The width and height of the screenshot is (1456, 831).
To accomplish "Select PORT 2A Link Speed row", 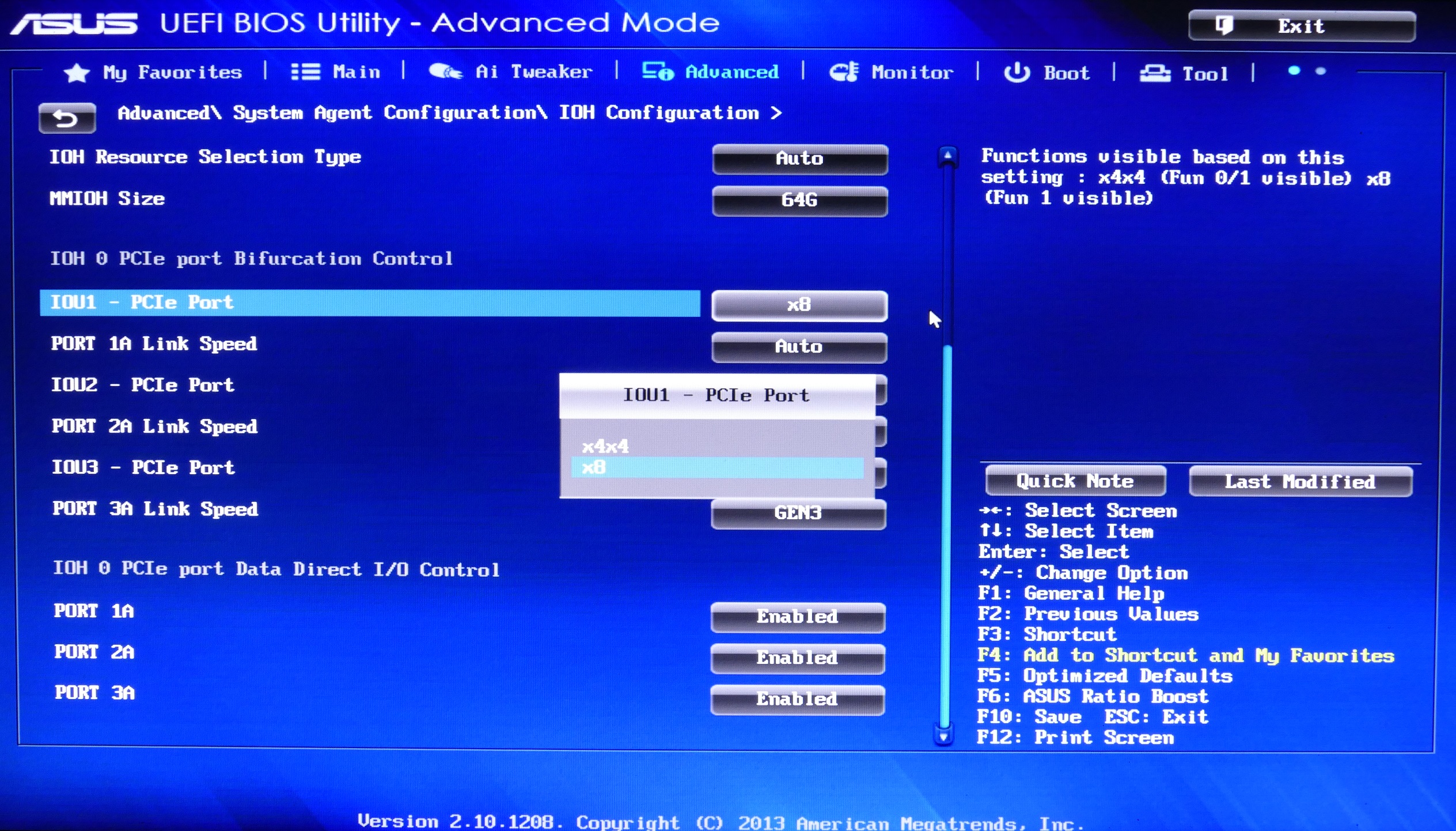I will pos(154,426).
